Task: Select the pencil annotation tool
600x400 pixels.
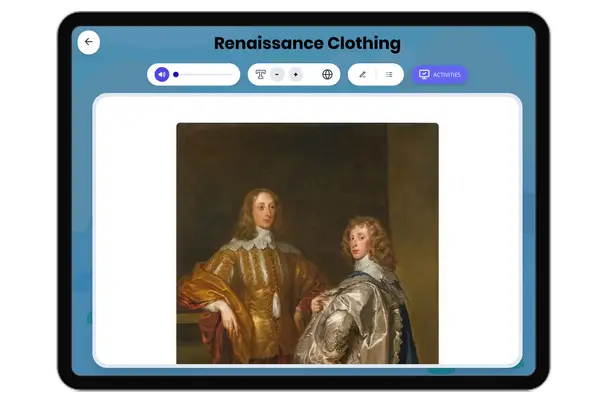Action: pyautogui.click(x=363, y=74)
